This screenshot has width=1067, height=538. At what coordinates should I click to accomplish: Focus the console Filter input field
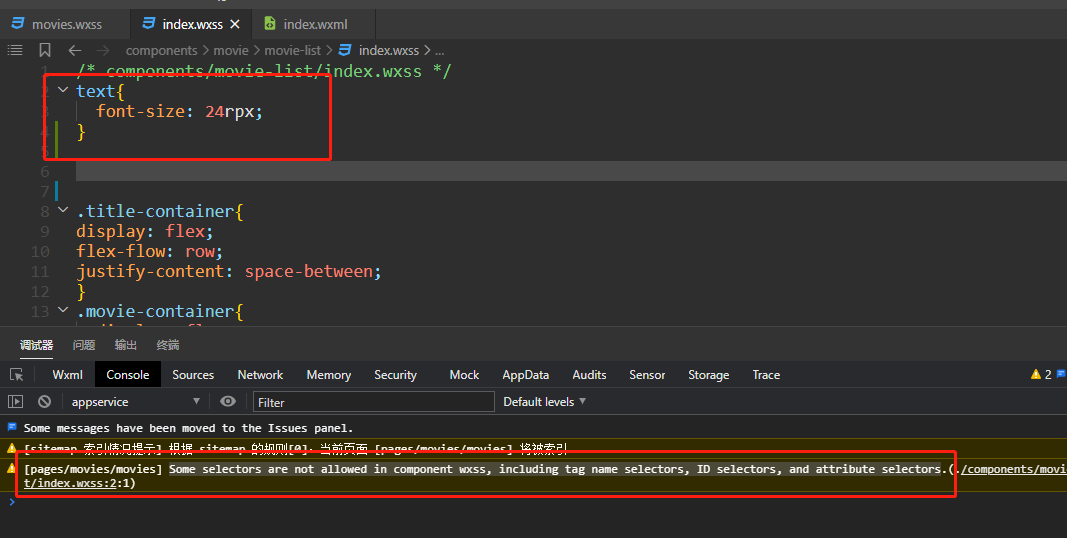click(374, 402)
